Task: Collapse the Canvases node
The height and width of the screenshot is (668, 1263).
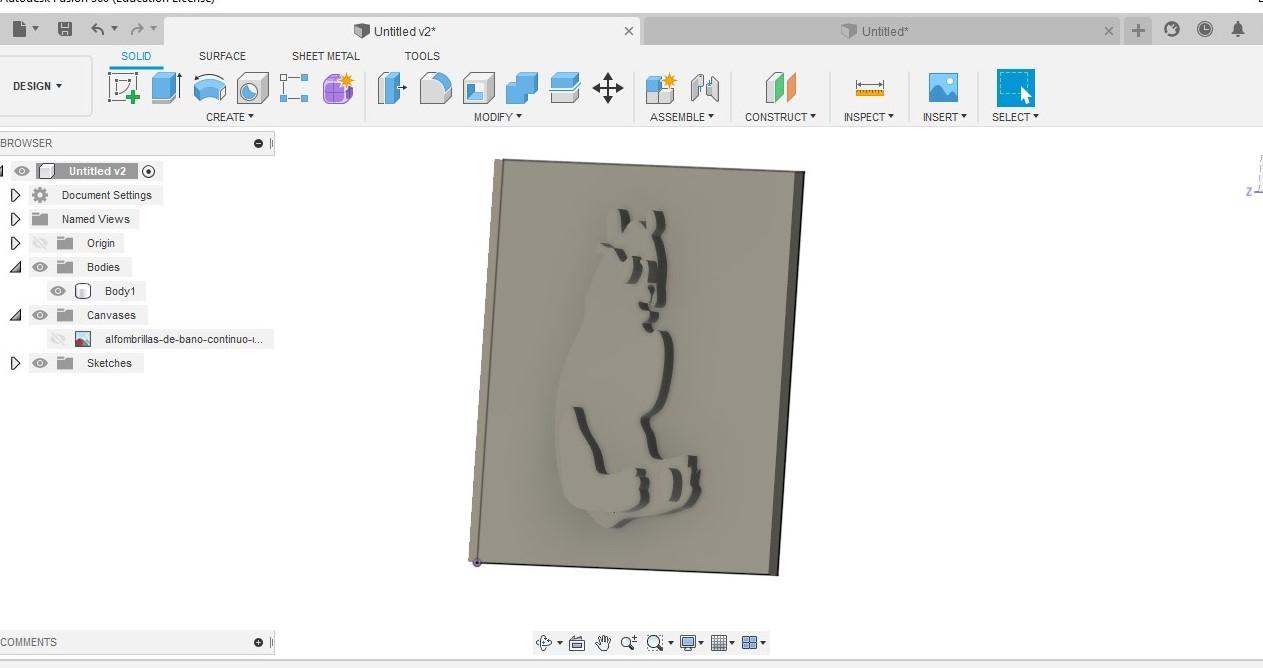Action: [15, 315]
